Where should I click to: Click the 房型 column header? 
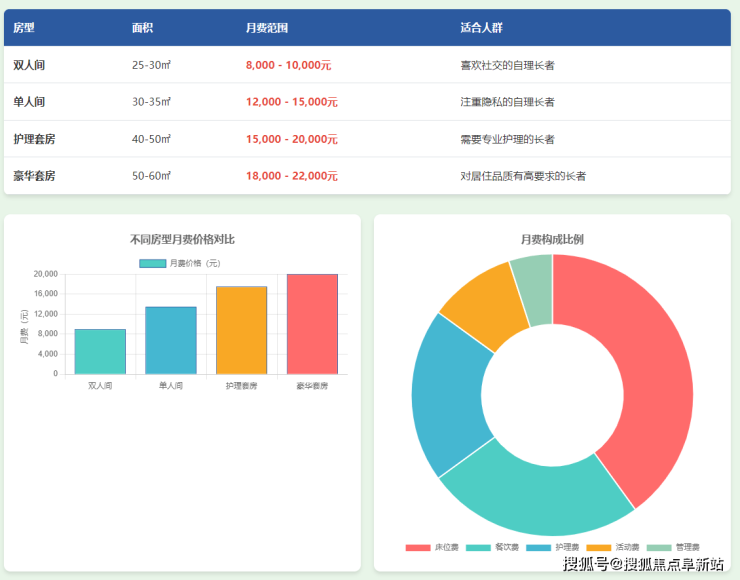coord(24,28)
